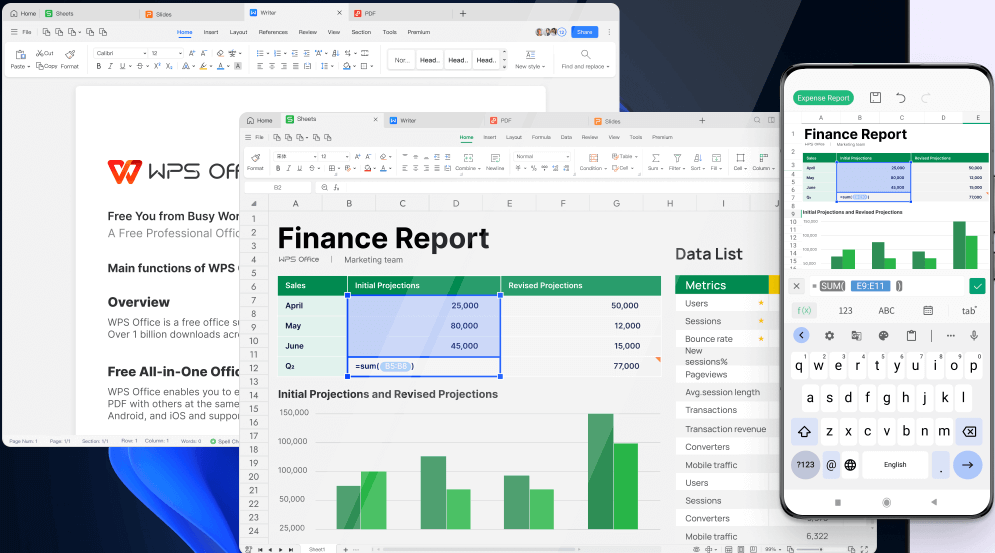The width and height of the screenshot is (995, 553).
Task: Open Find and replace magnifier in Writer
Action: [585, 55]
